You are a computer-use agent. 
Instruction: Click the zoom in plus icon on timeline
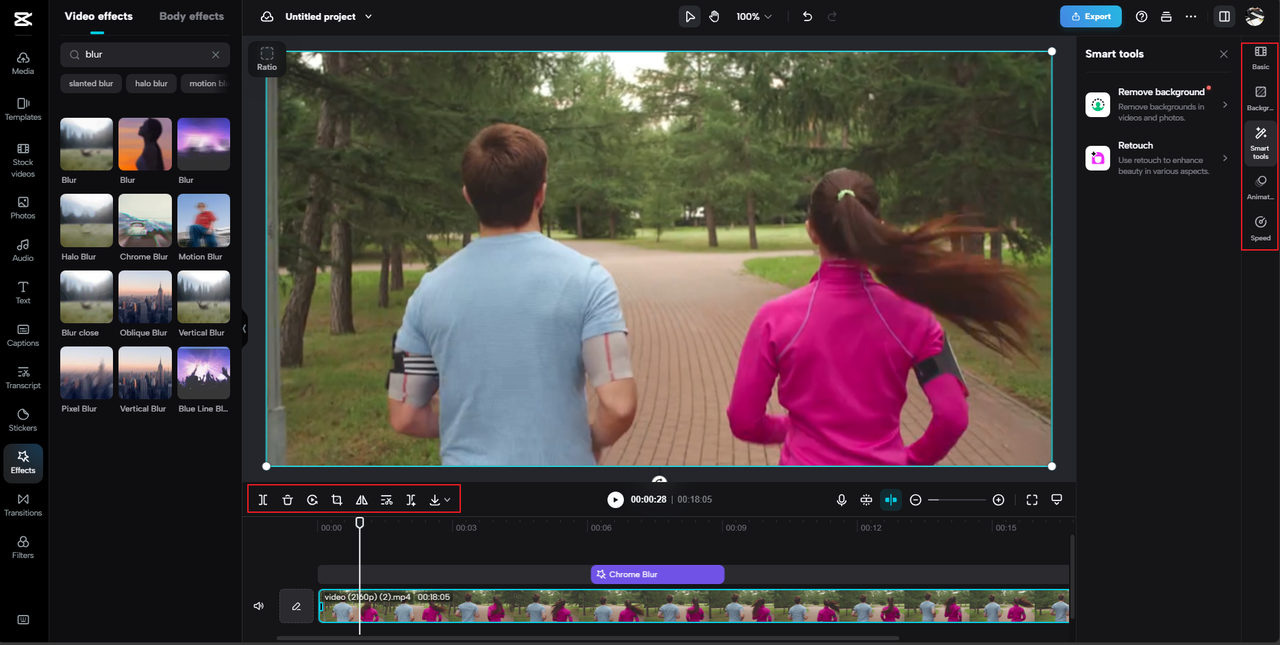pos(998,500)
